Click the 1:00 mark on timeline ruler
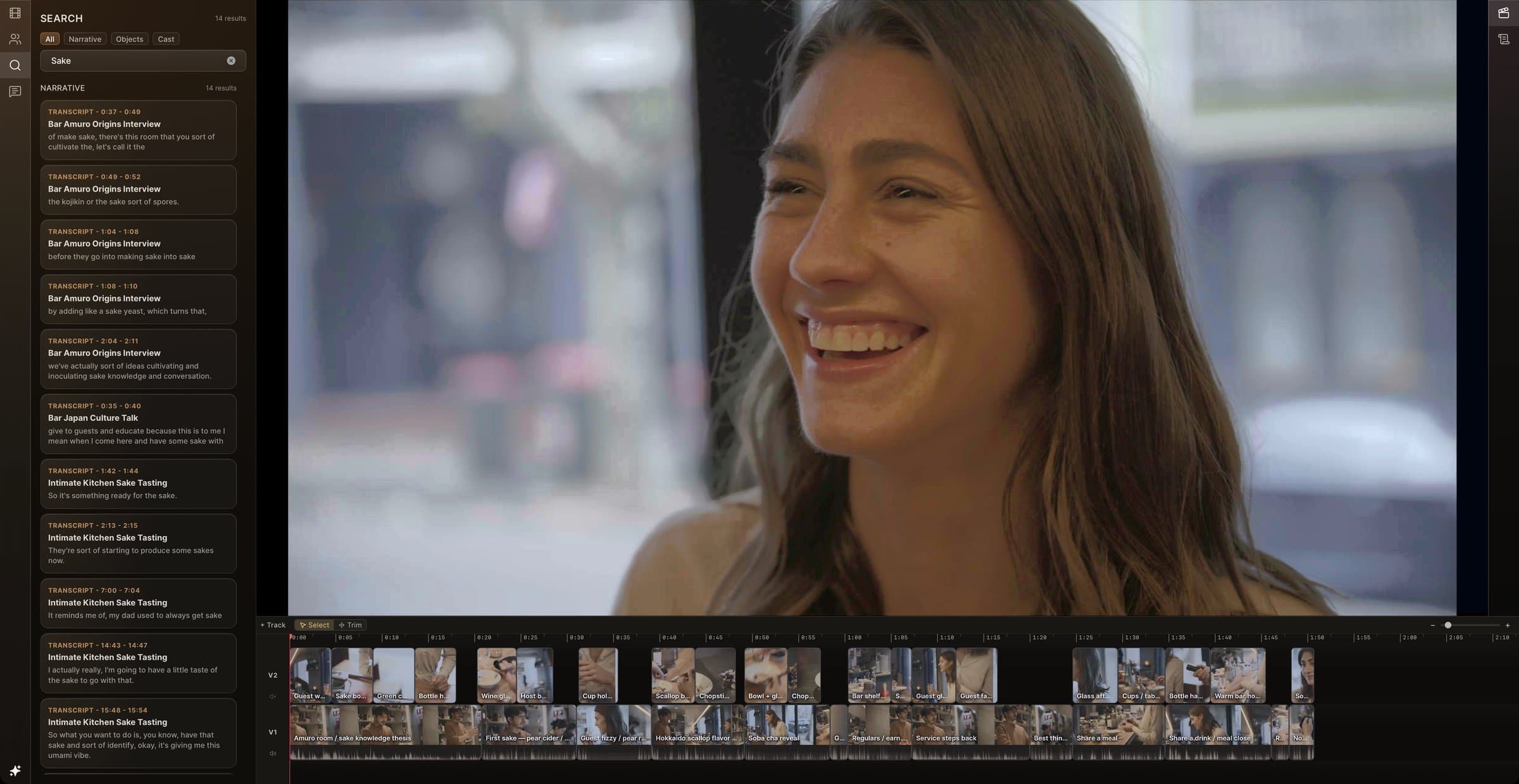1519x784 pixels. [x=854, y=638]
